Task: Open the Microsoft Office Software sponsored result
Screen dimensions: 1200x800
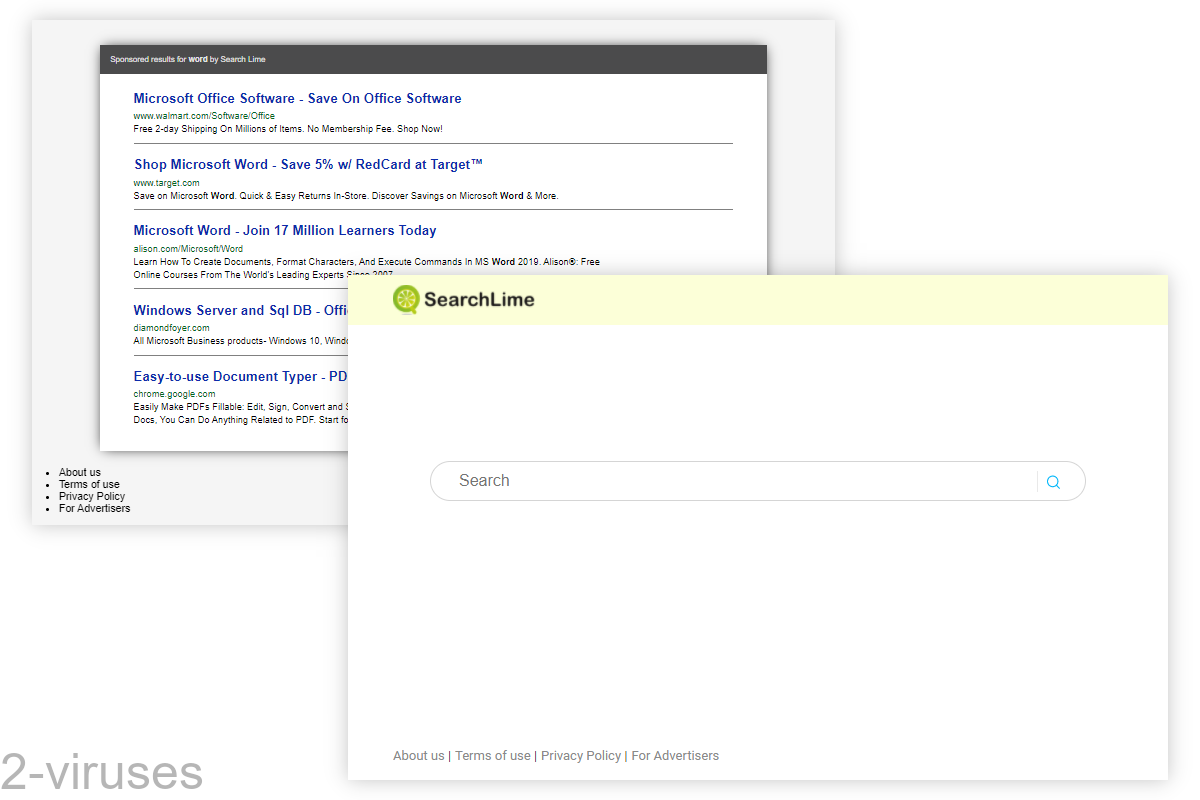Action: 297,98
